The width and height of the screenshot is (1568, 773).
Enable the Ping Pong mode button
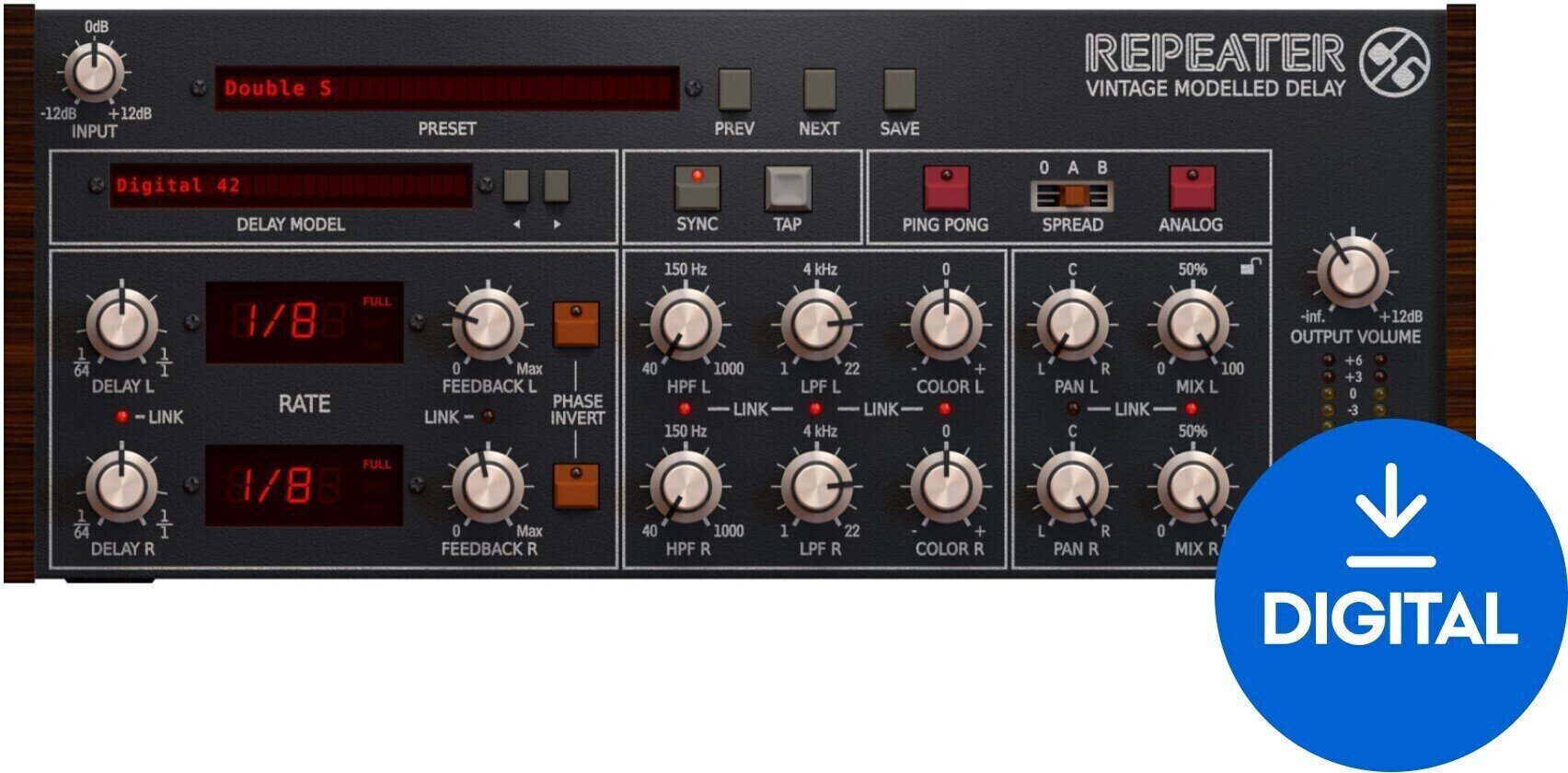point(946,189)
